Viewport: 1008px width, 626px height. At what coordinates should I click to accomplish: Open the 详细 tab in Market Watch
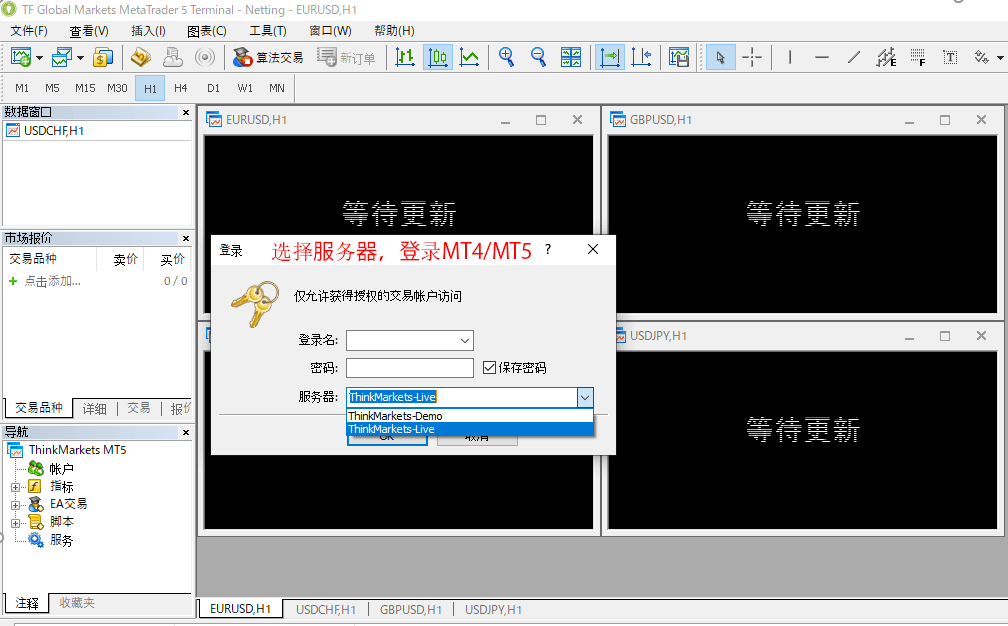click(94, 408)
